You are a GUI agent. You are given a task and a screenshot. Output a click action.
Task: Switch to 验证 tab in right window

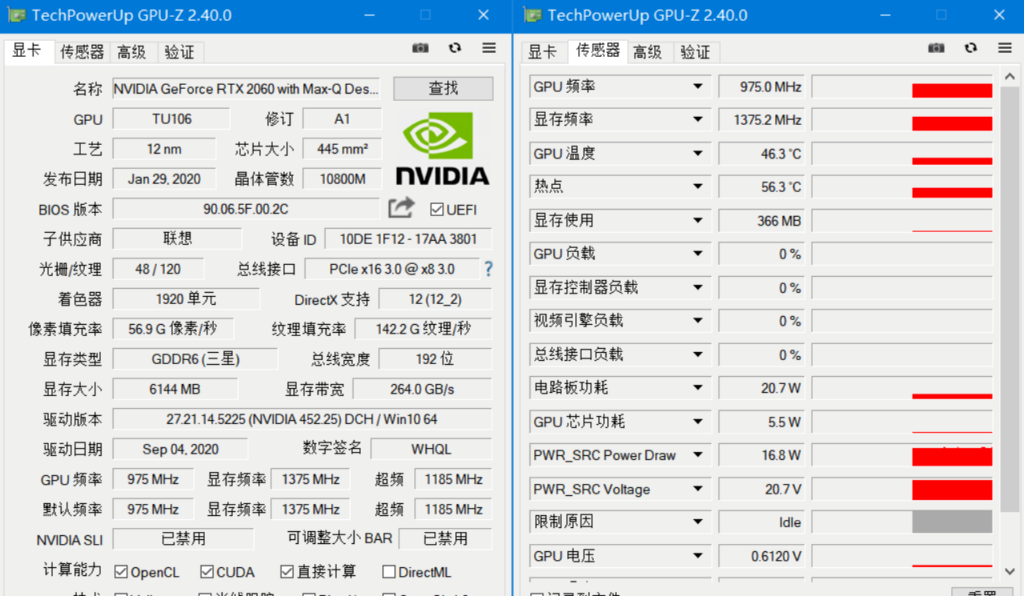coord(695,52)
